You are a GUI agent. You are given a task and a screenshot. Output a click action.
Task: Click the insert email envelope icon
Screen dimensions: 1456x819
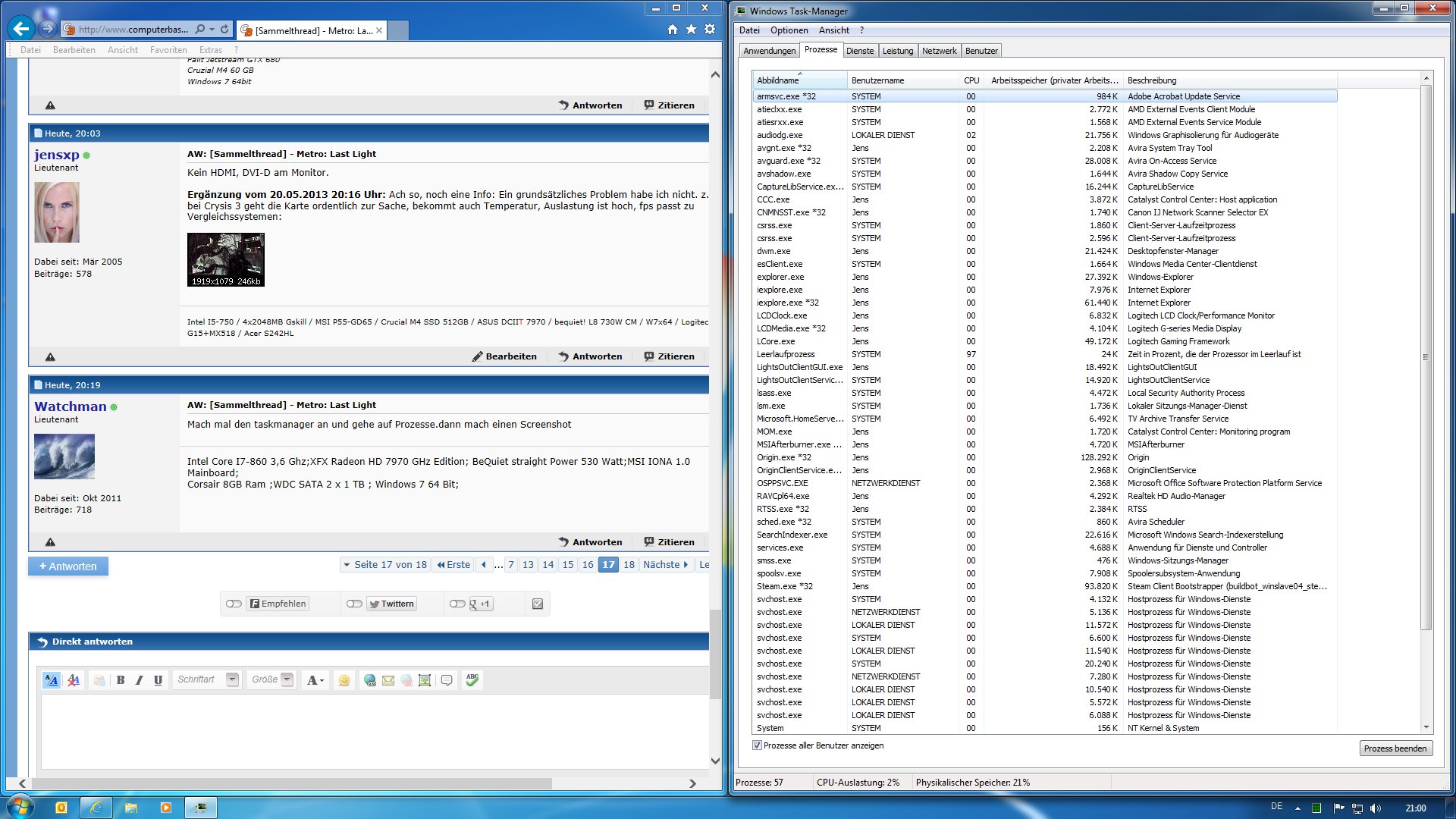pyautogui.click(x=388, y=680)
